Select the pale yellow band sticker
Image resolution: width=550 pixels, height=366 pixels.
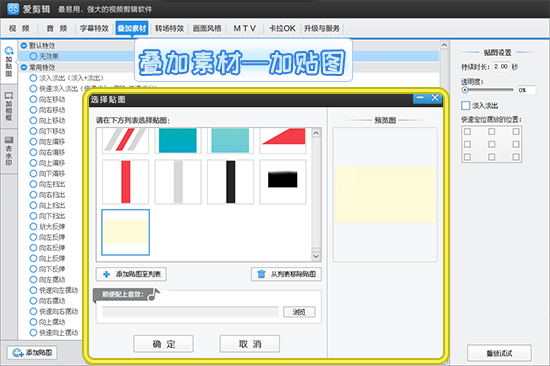(x=126, y=232)
